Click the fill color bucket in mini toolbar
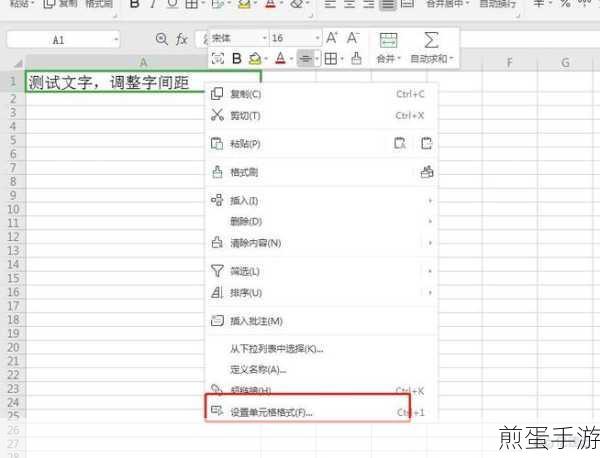The height and width of the screenshot is (458, 600). coord(254,59)
